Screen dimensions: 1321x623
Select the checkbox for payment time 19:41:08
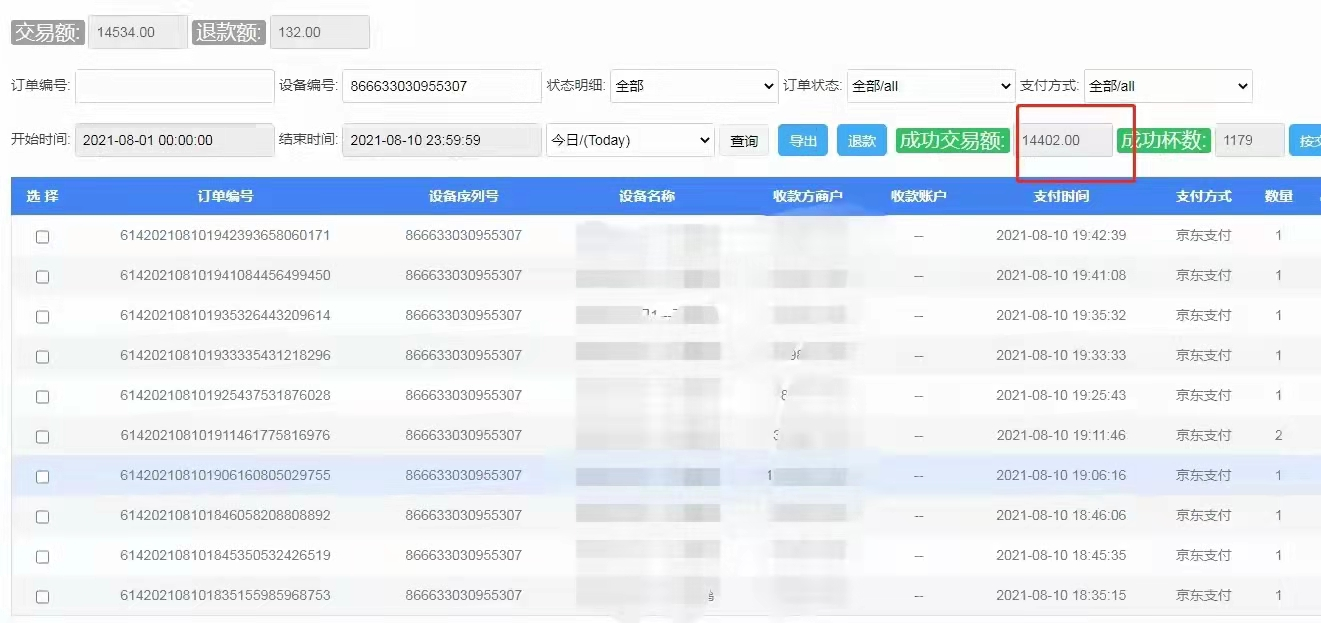pyautogui.click(x=42, y=277)
